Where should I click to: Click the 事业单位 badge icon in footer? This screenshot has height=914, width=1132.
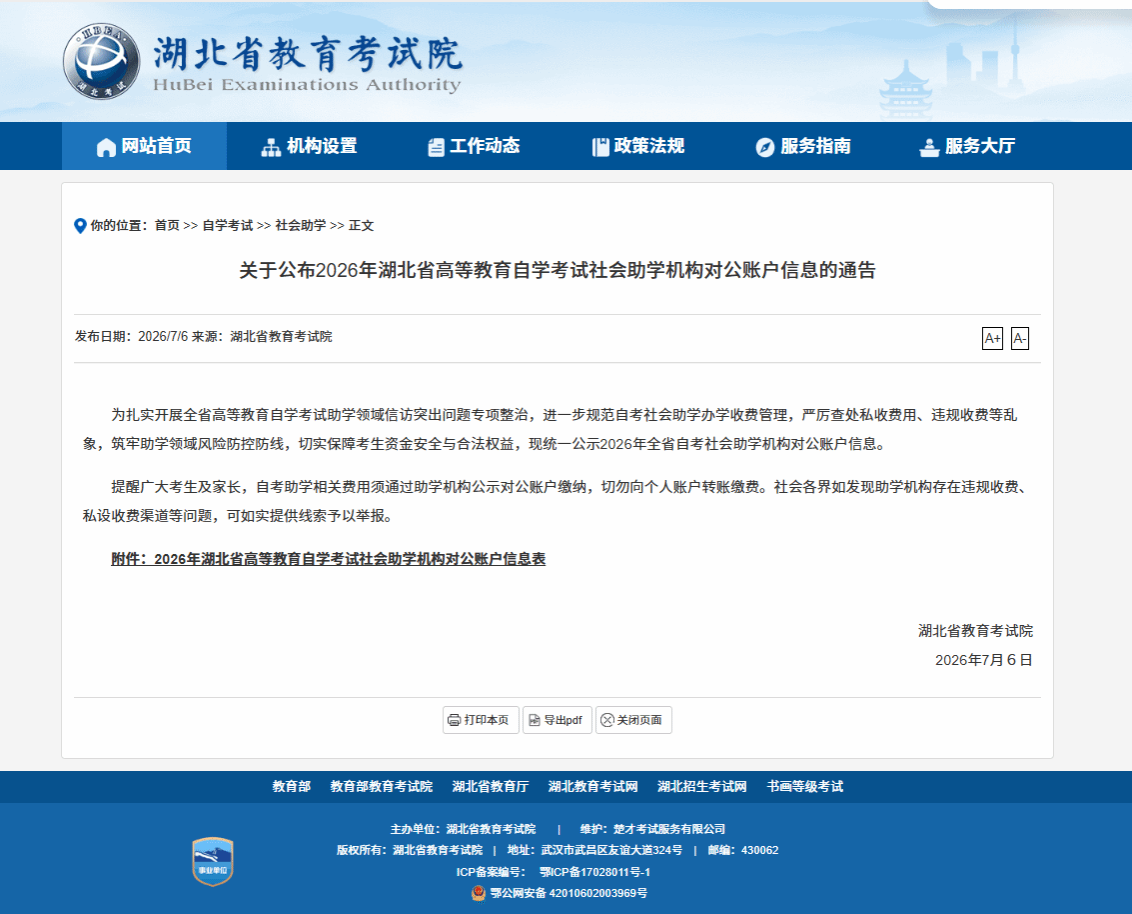coord(213,861)
